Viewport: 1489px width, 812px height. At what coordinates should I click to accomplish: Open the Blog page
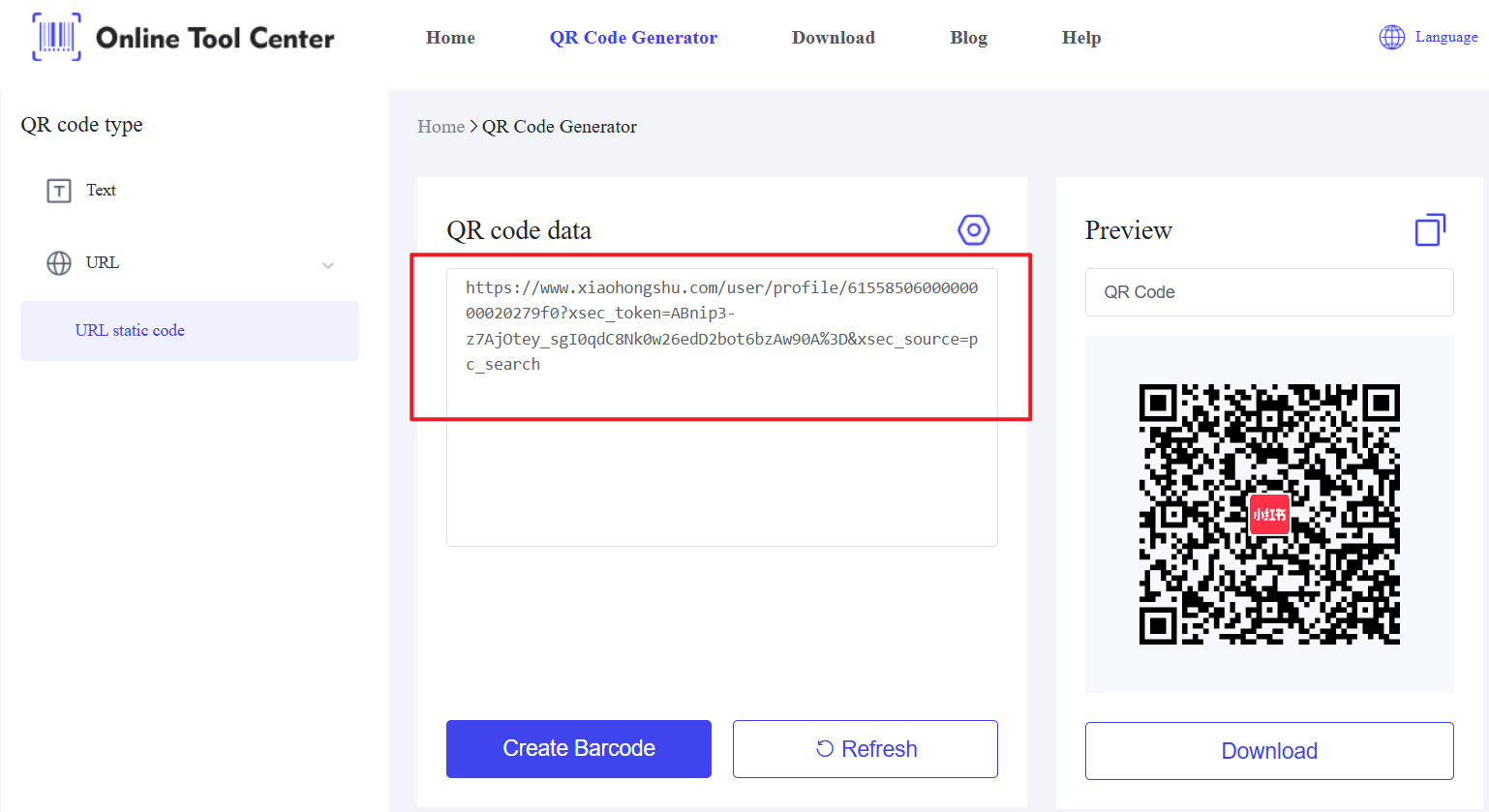968,38
